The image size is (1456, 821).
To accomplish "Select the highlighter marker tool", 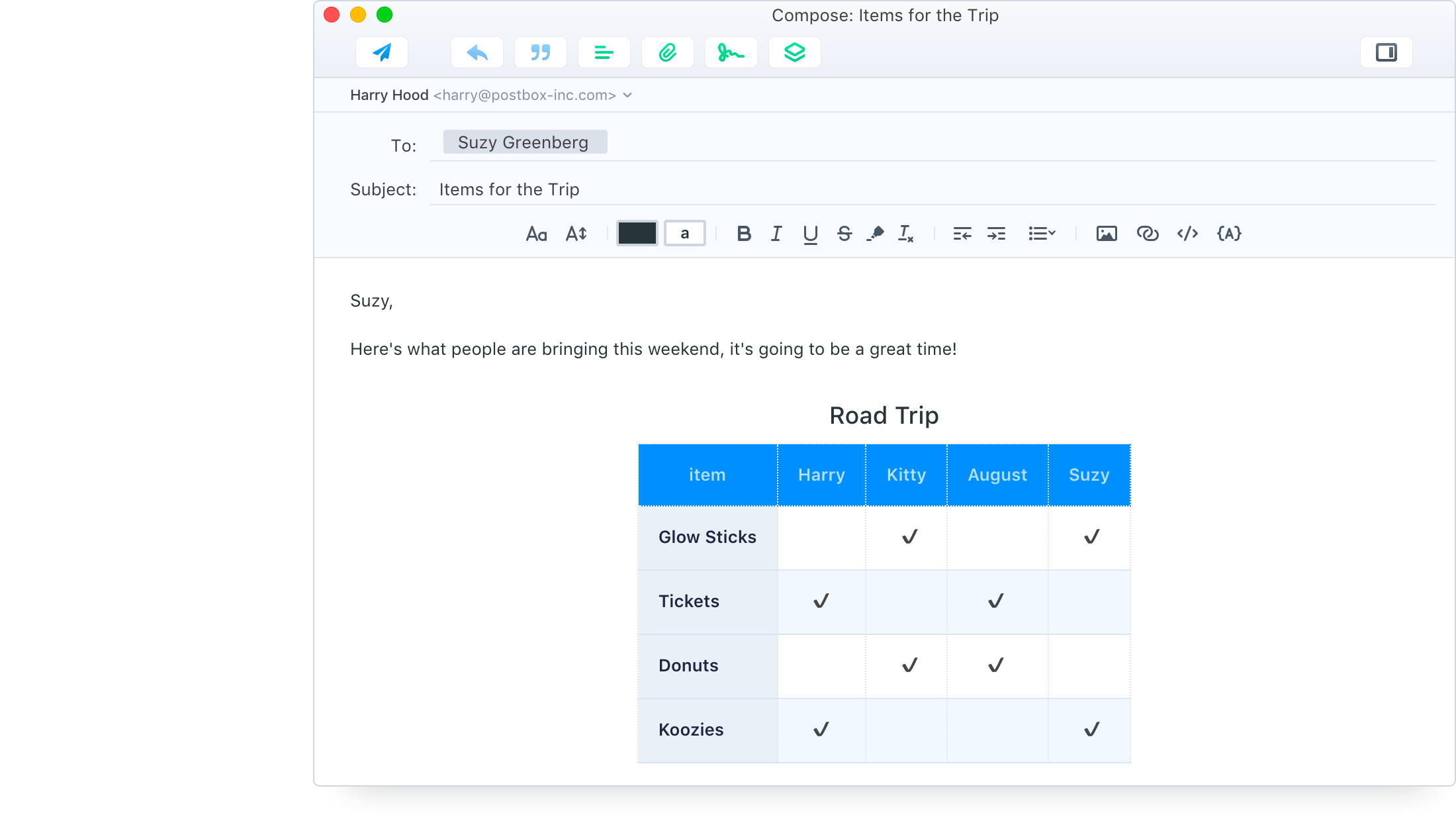I will (x=876, y=234).
